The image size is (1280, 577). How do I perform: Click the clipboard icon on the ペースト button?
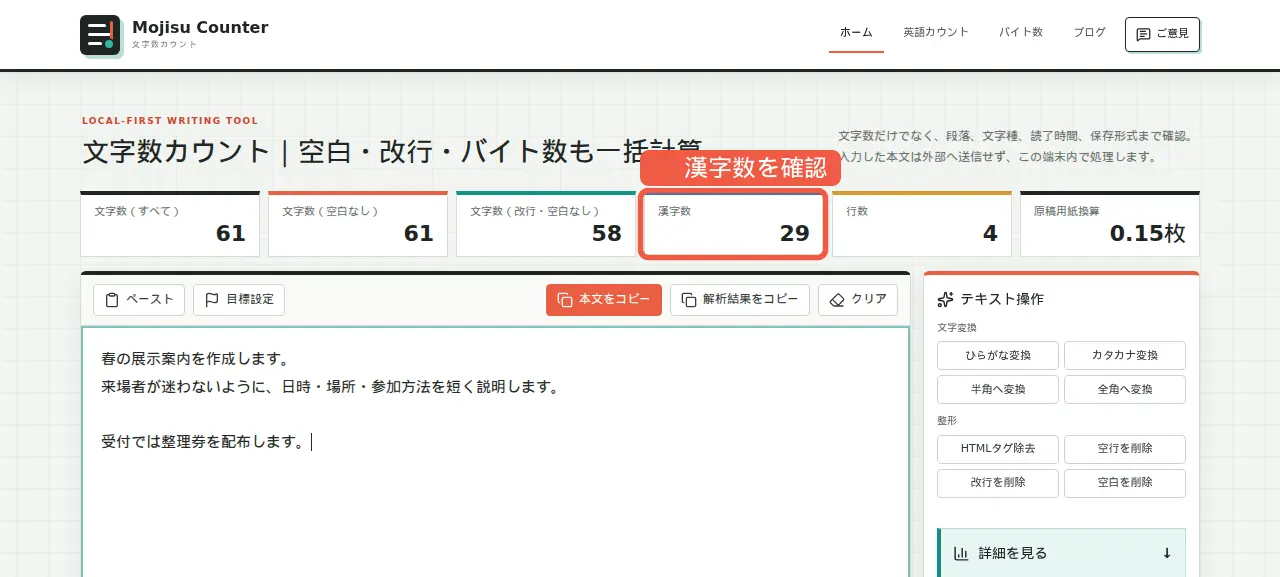point(112,299)
